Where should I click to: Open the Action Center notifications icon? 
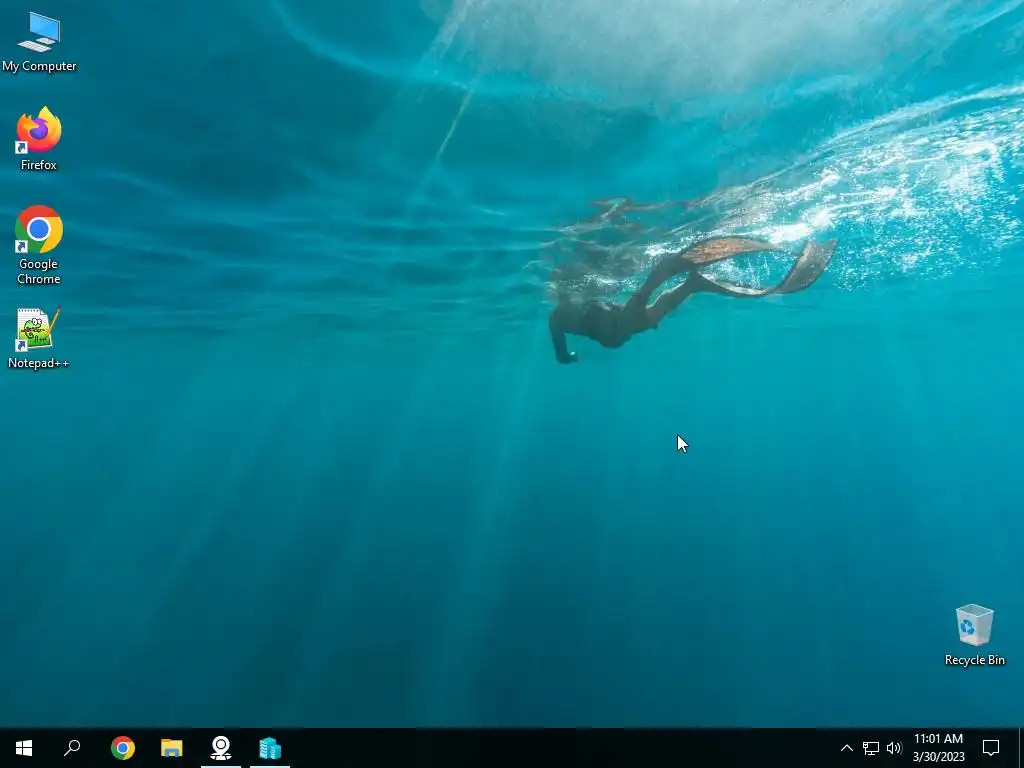[991, 748]
